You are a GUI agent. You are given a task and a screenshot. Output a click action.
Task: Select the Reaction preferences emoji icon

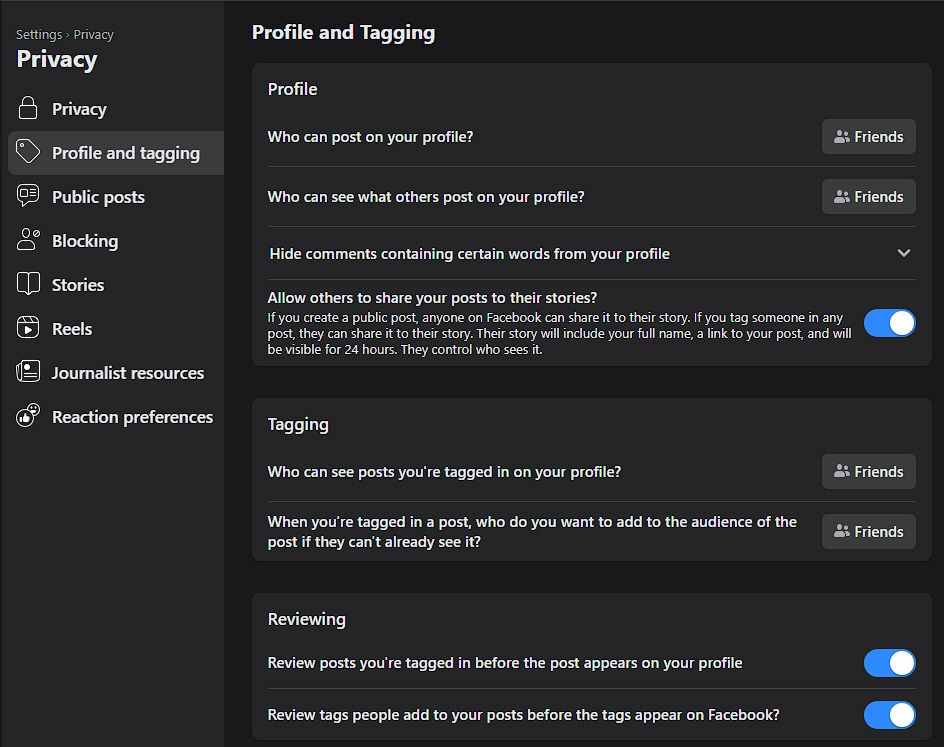point(26,416)
